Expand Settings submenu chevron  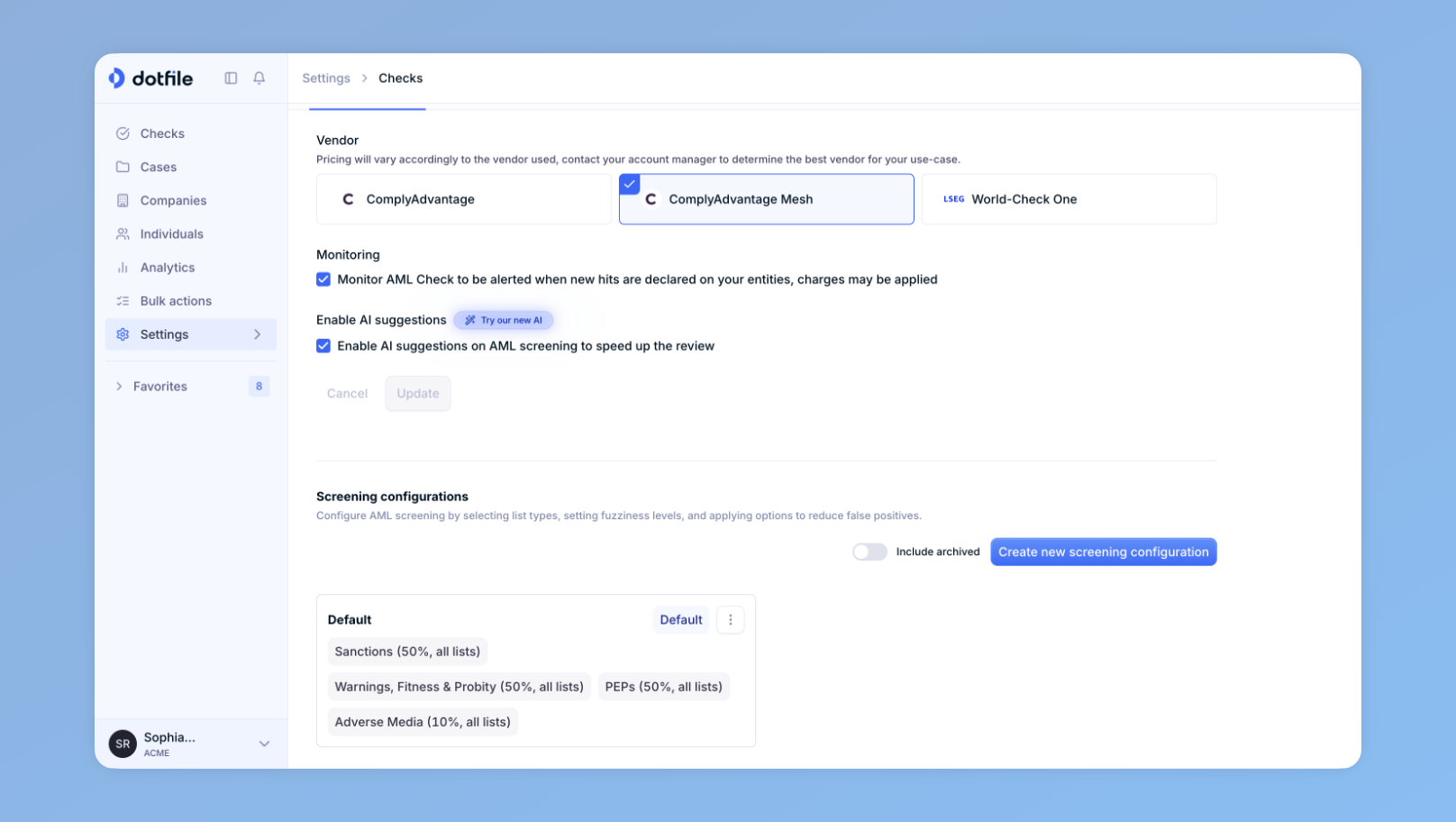pos(258,334)
